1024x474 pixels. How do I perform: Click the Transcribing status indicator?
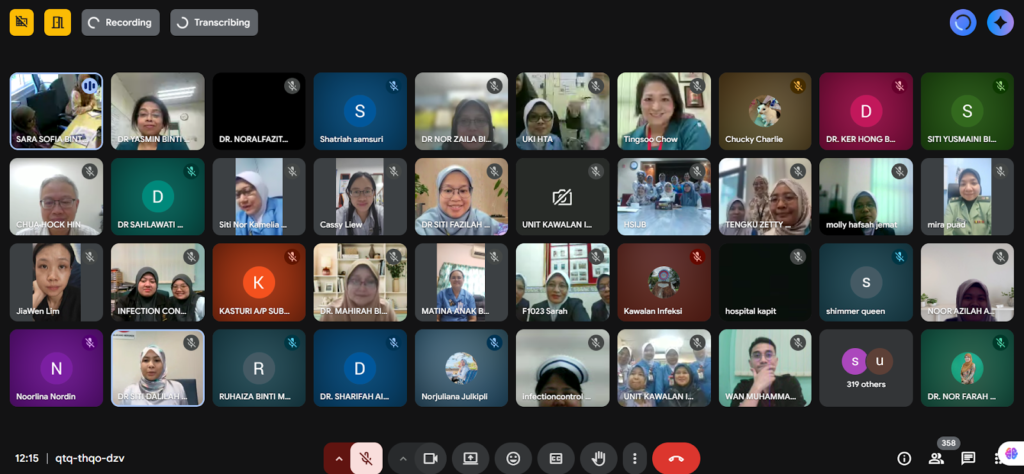click(x=214, y=22)
